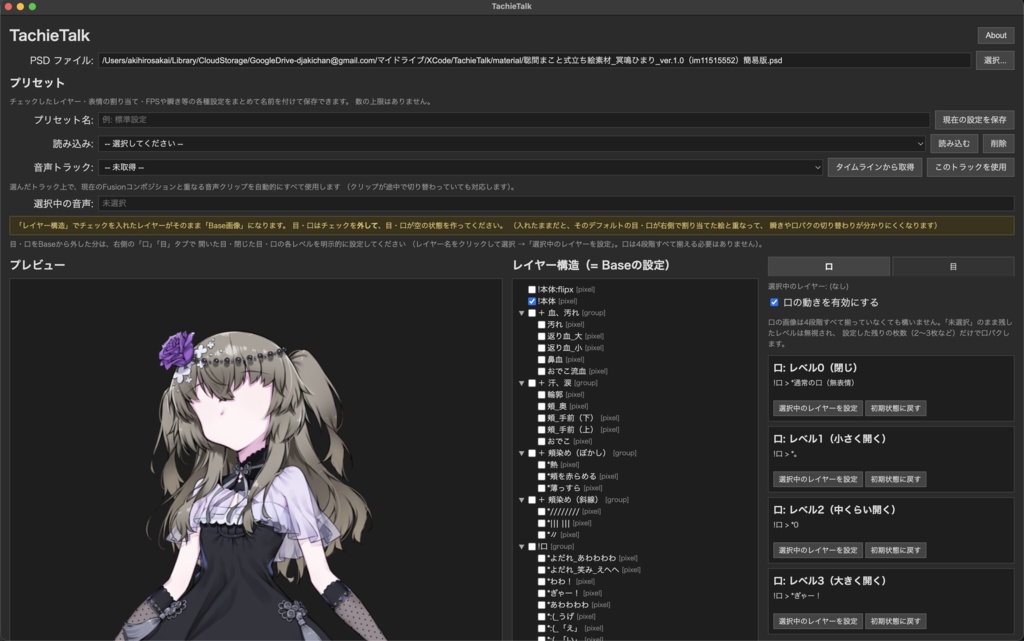Select the *わわ！ layer name
Screen dimensions: 1024x641
point(560,581)
